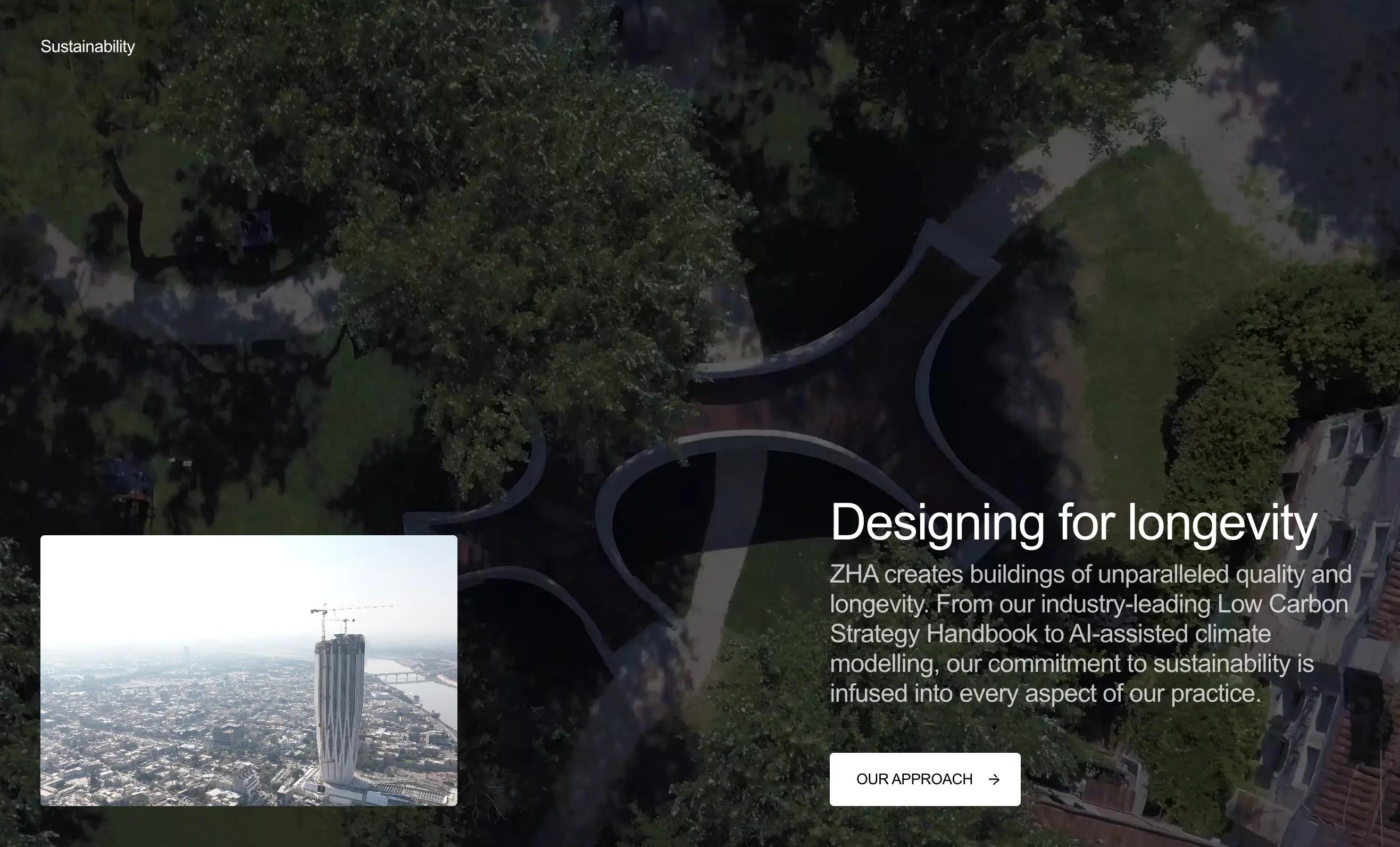Select the Sustainability section label
Viewport: 1400px width, 847px height.
tap(87, 47)
